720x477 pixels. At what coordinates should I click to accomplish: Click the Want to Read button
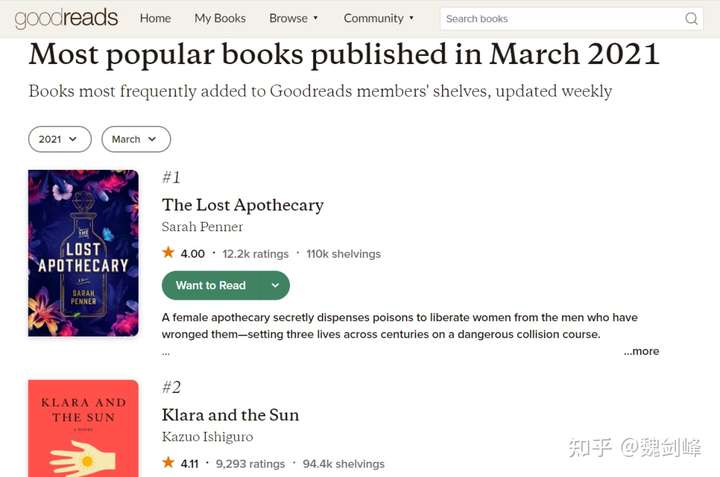211,285
